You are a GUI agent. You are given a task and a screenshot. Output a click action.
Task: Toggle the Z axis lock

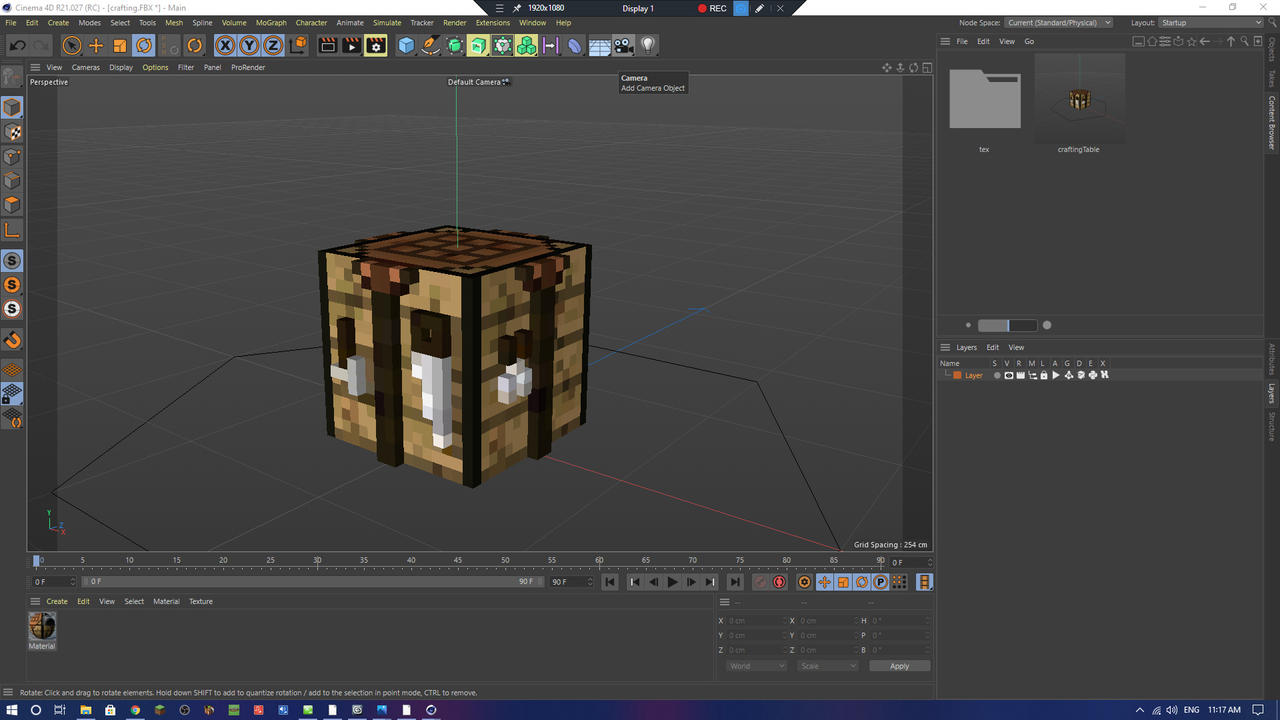[273, 45]
